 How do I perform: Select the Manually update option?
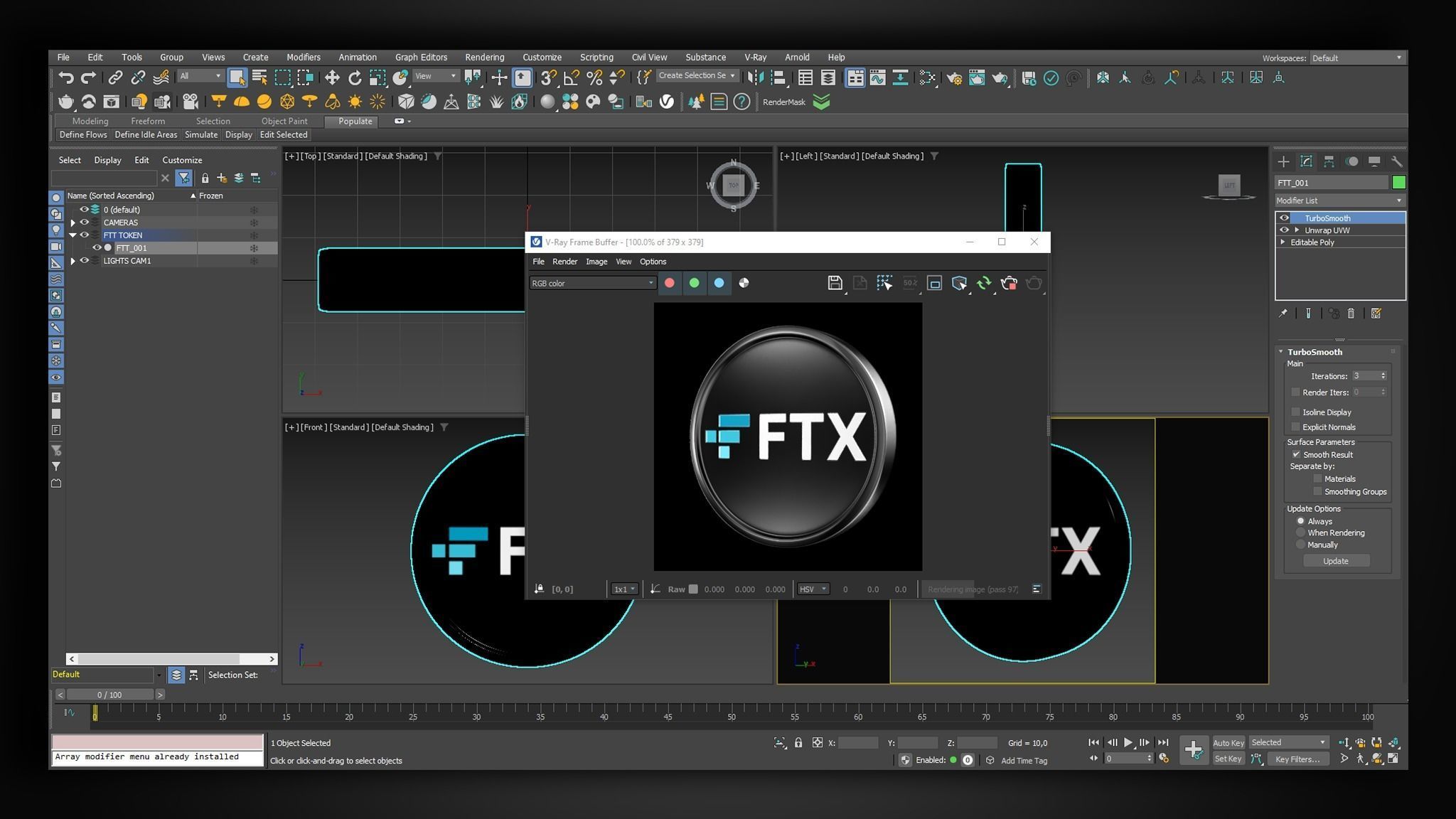pyautogui.click(x=1300, y=545)
